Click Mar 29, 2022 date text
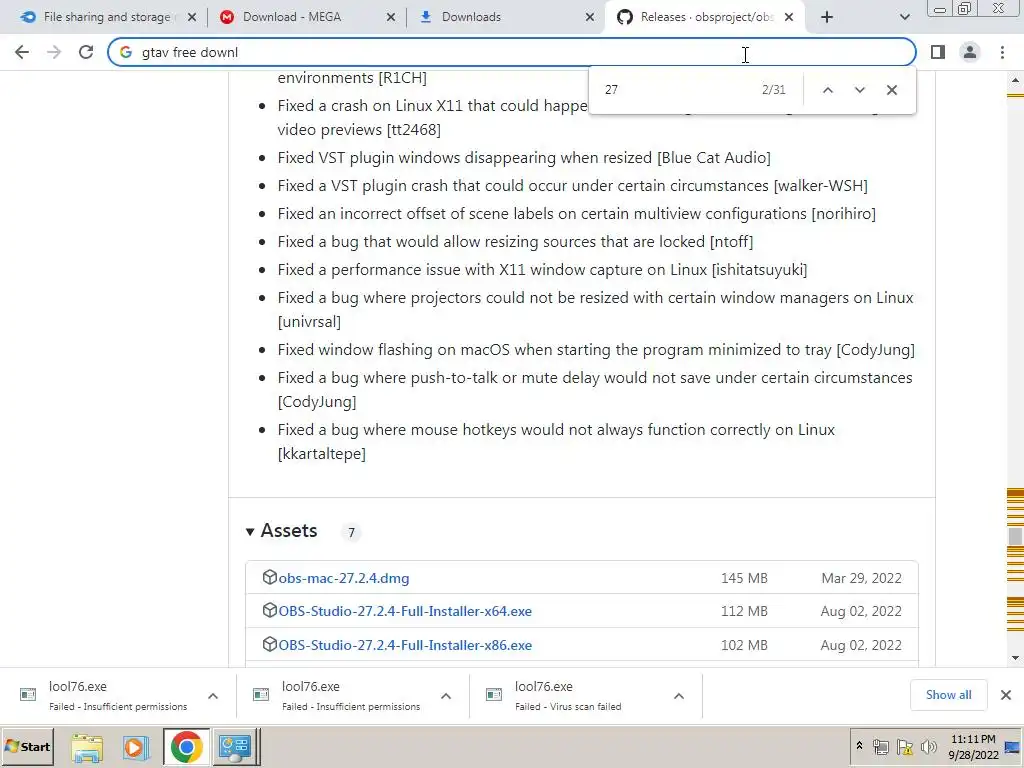1024x768 pixels. pos(861,579)
